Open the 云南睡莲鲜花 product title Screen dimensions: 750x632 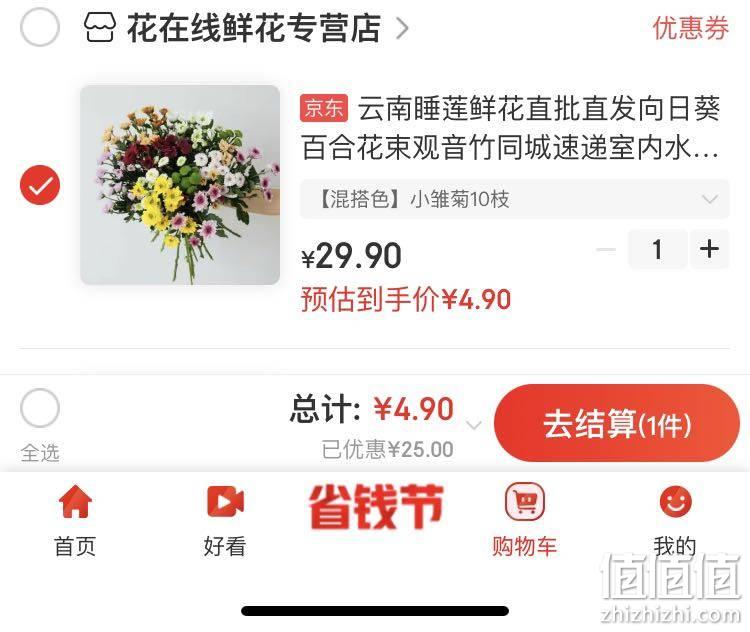pos(510,128)
